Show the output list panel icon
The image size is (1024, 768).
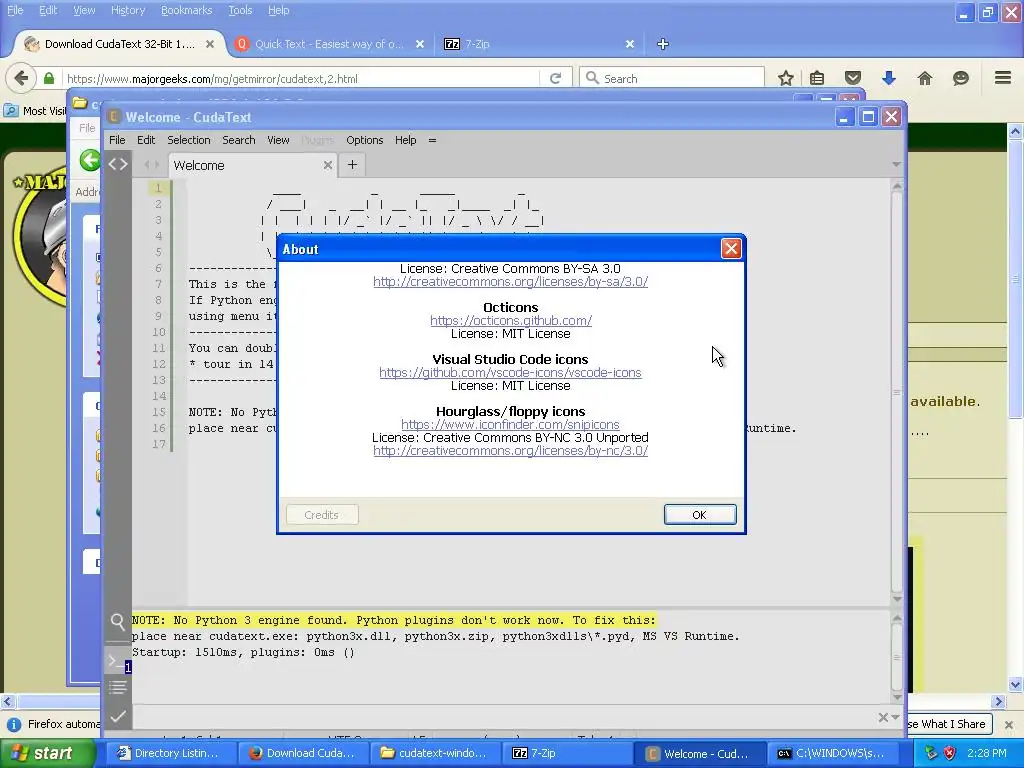(118, 687)
